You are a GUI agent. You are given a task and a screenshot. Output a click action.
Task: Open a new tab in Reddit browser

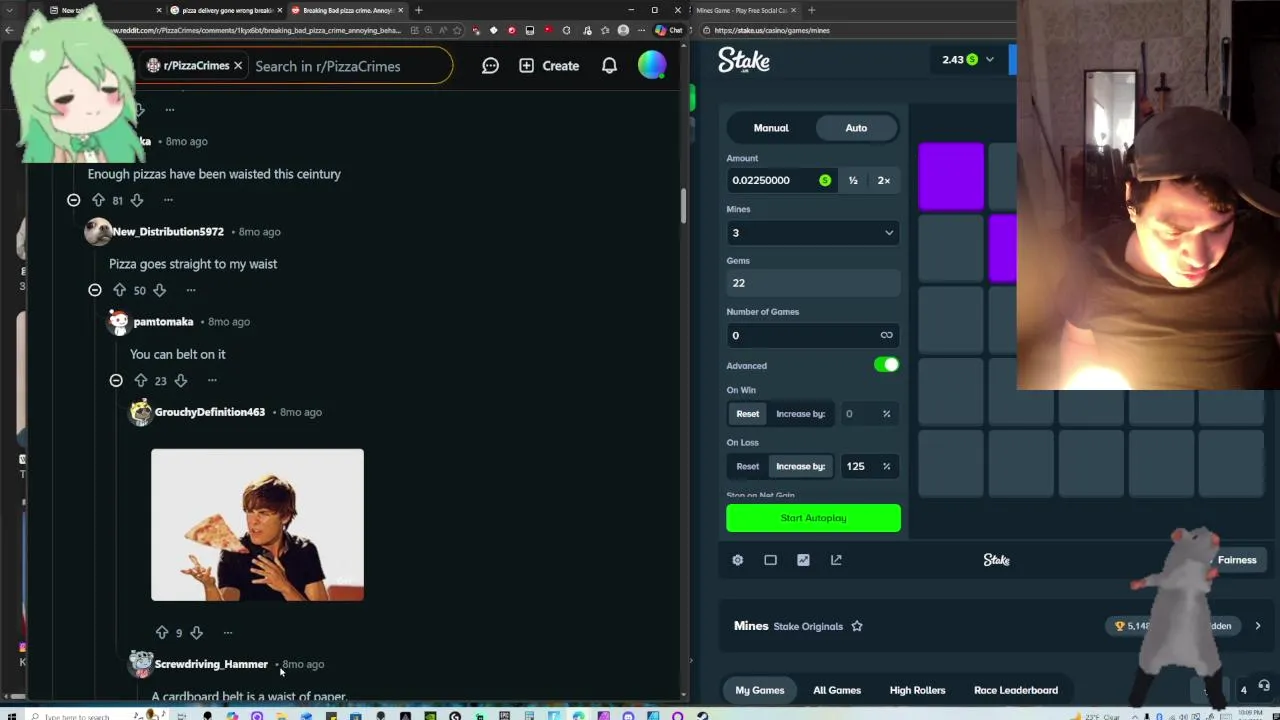(x=418, y=10)
